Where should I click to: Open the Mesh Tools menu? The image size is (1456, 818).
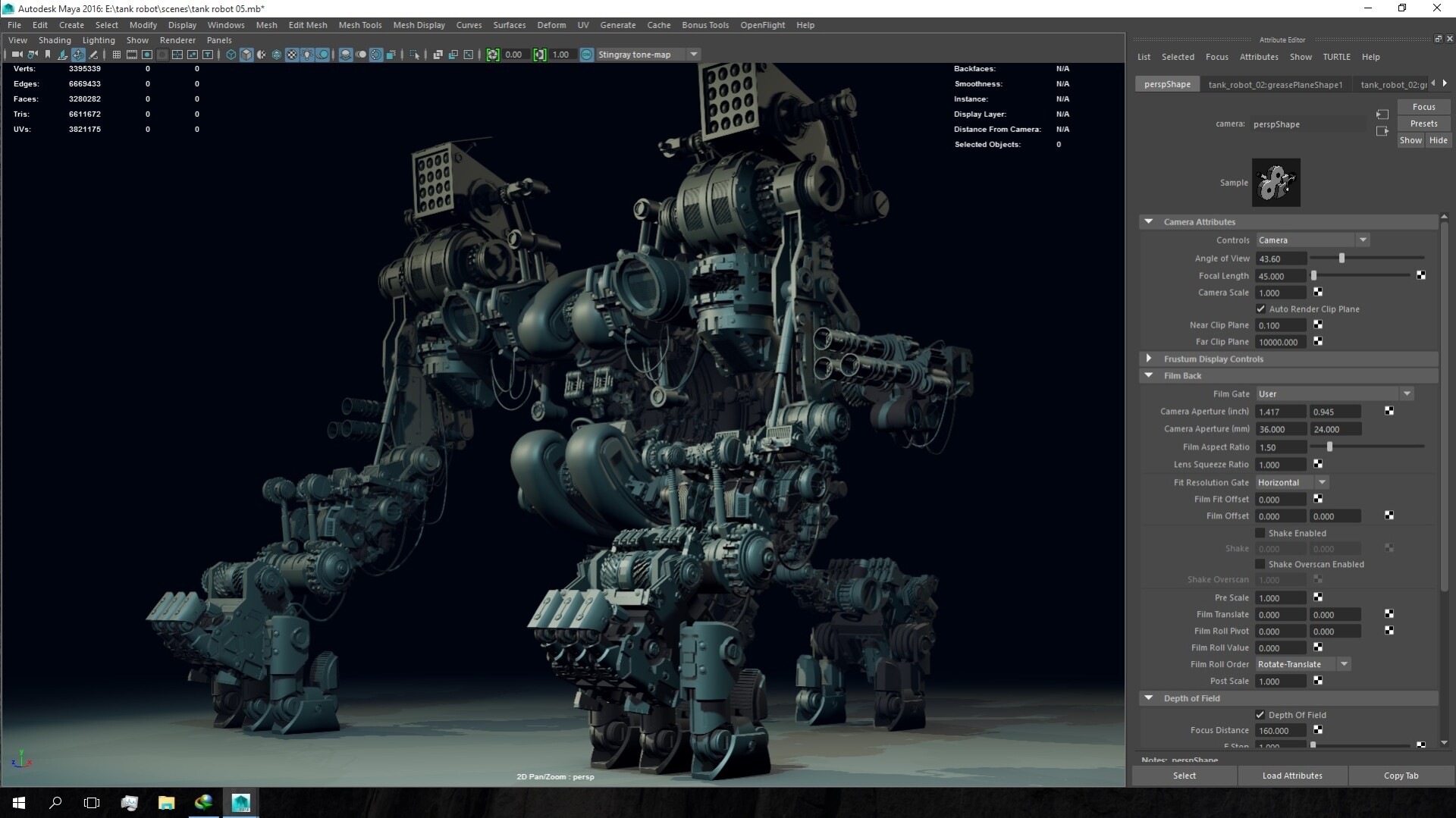click(x=360, y=25)
